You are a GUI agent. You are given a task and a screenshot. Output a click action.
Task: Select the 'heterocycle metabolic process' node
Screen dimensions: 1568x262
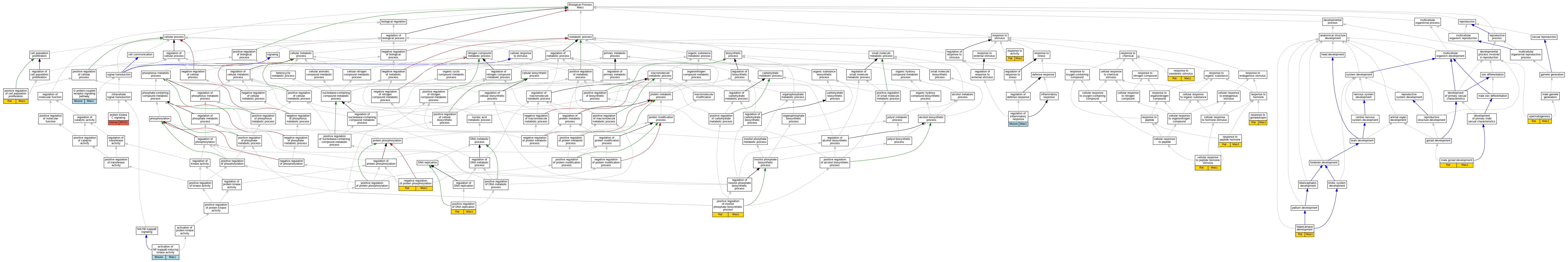283,75
